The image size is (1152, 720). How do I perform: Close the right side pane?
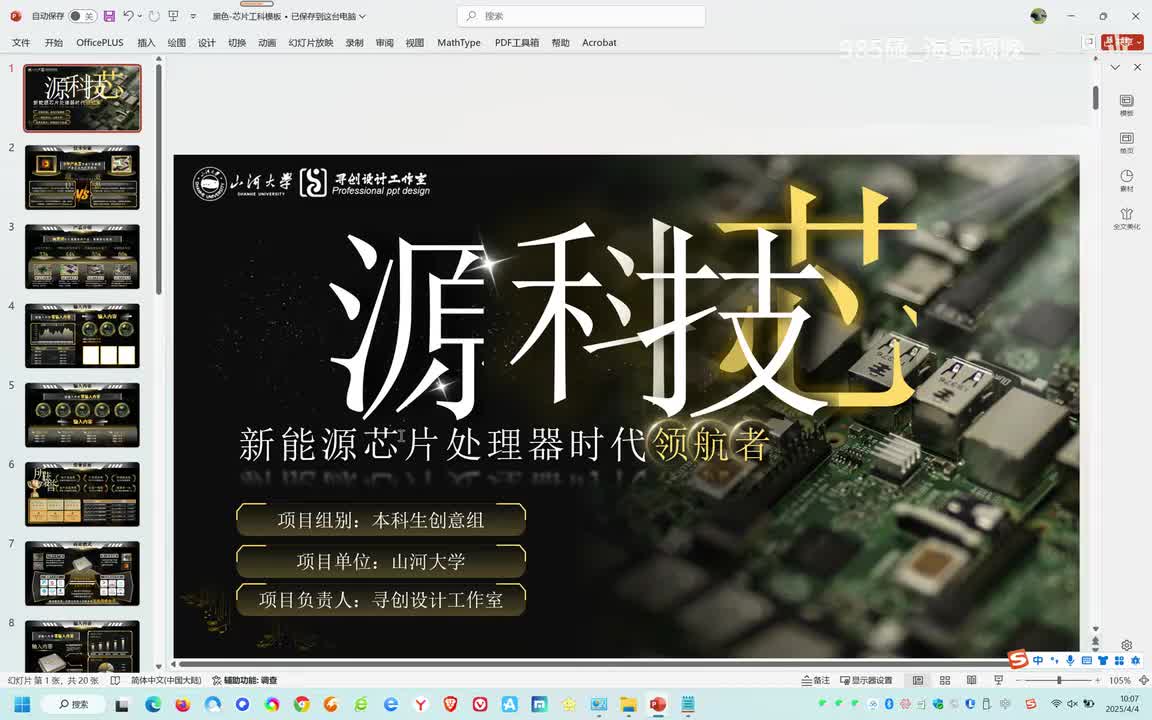click(1137, 67)
